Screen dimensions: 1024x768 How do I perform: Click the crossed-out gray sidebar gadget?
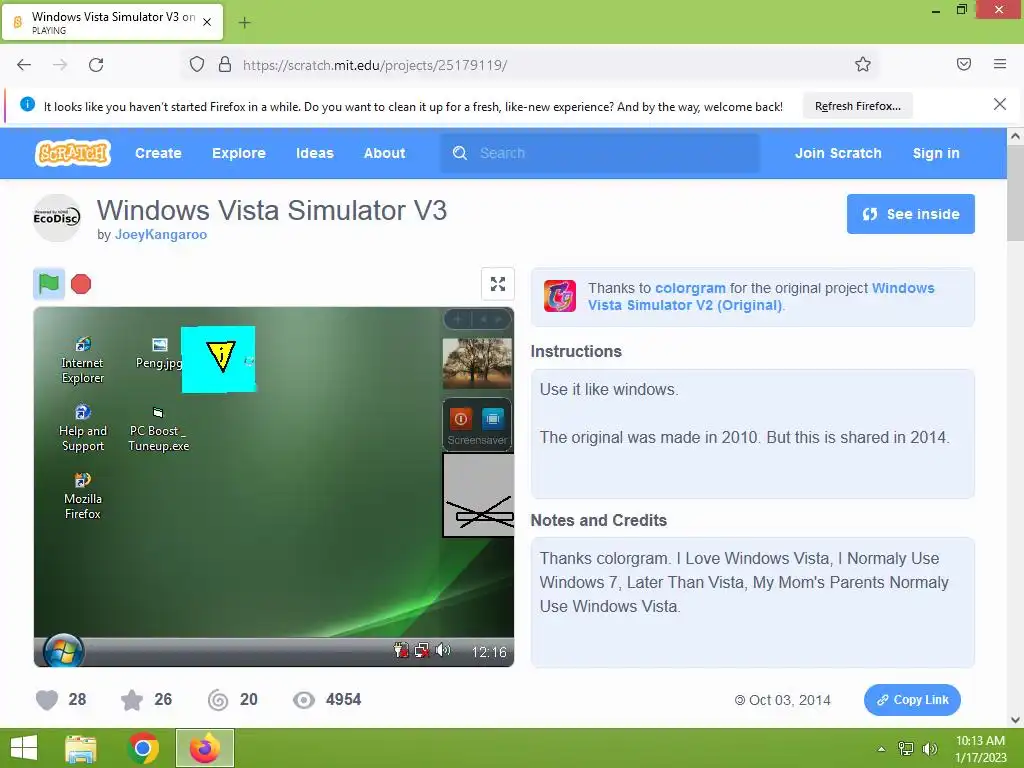click(x=479, y=495)
